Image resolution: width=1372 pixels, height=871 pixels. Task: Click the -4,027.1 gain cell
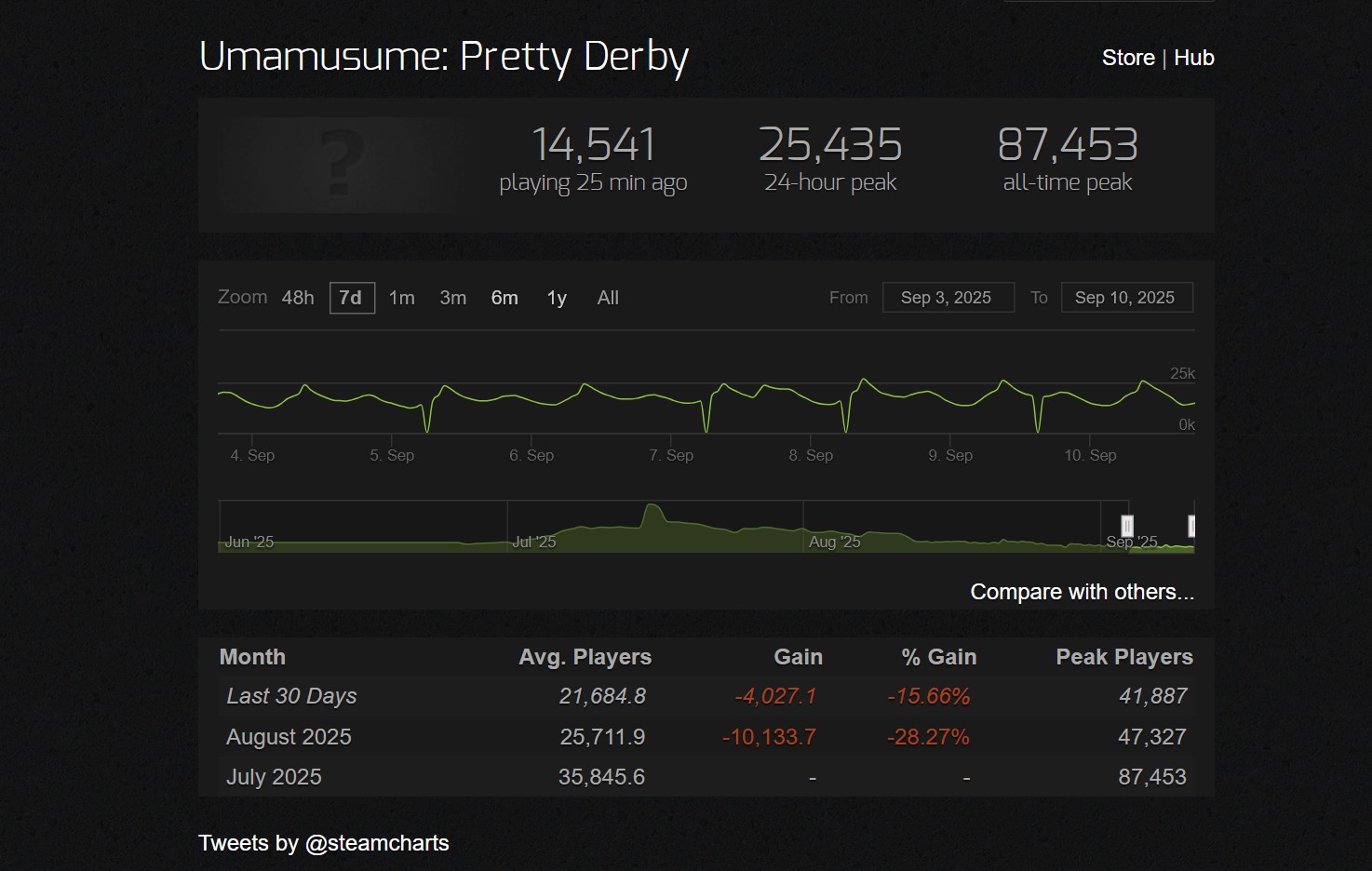[775, 696]
